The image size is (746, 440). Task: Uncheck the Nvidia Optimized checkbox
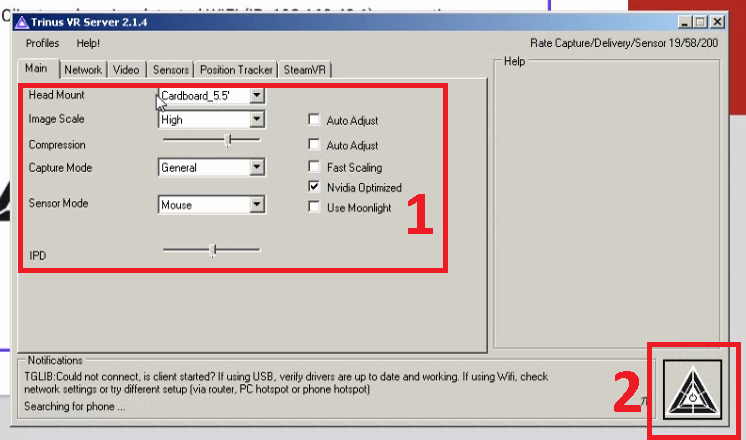314,186
